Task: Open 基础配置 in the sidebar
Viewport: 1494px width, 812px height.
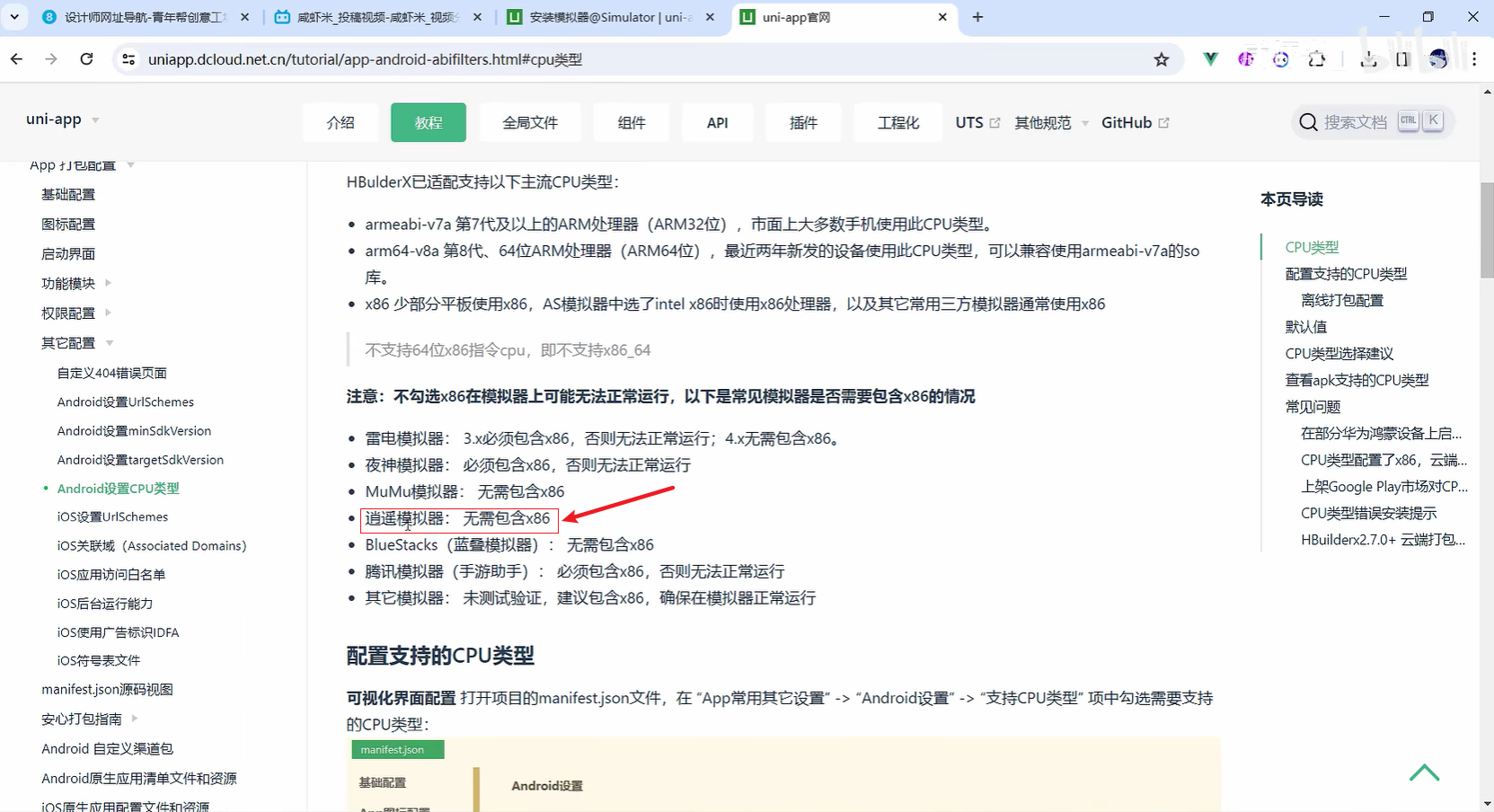Action: [x=68, y=194]
